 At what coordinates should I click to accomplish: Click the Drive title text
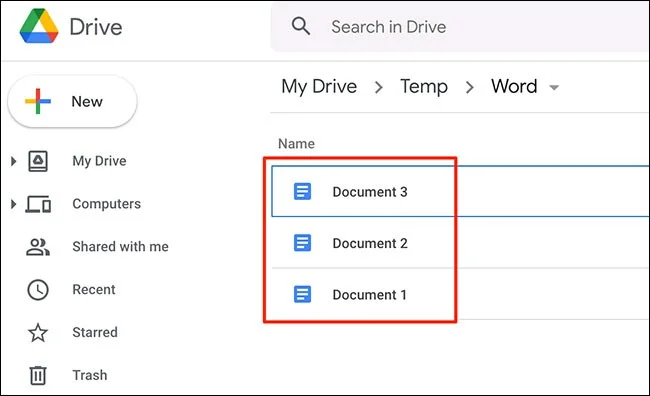(x=96, y=27)
